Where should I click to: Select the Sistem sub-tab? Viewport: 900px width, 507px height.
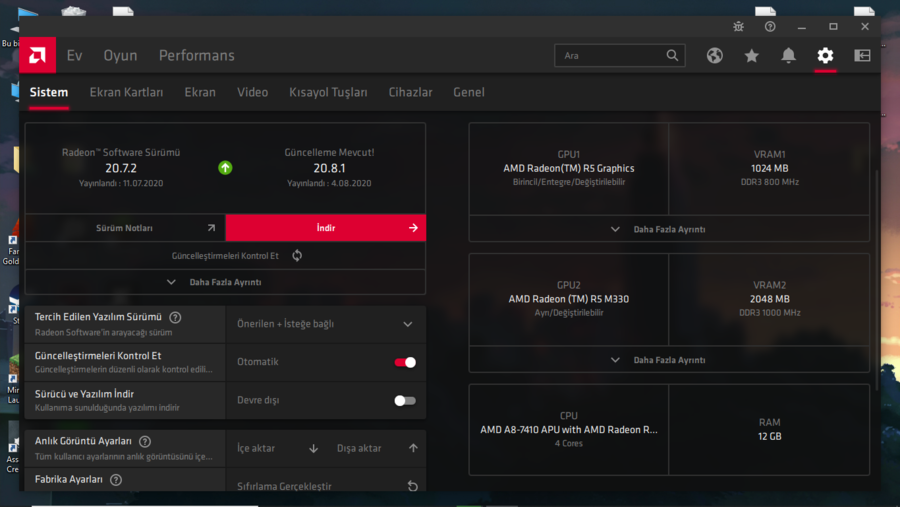(49, 92)
